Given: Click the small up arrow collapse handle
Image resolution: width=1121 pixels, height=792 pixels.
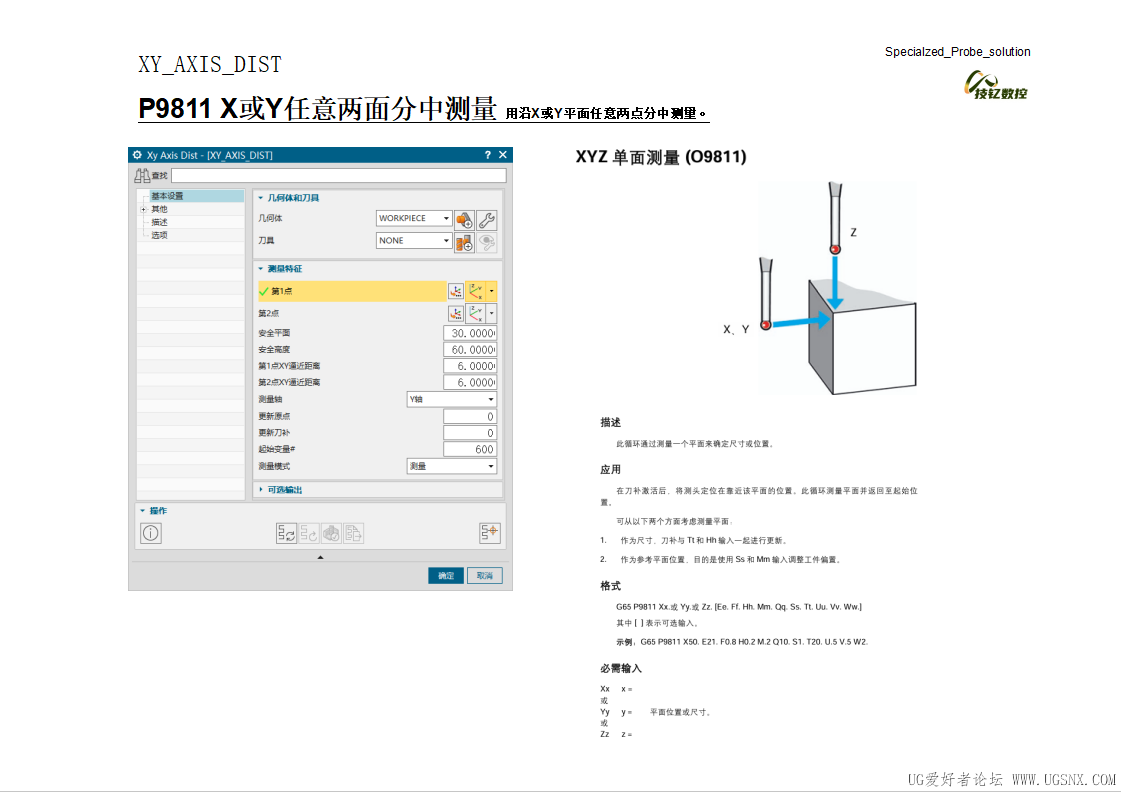Looking at the screenshot, I should pos(320,557).
